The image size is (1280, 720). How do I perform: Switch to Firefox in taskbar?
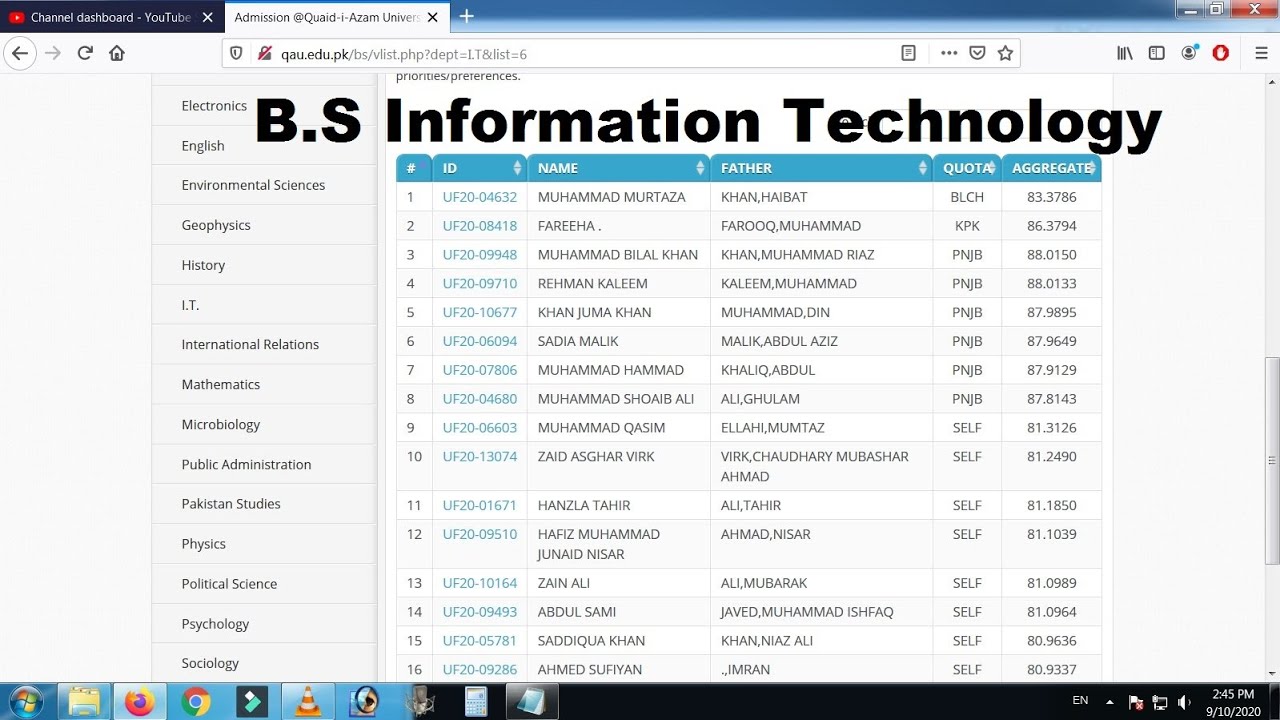point(140,702)
